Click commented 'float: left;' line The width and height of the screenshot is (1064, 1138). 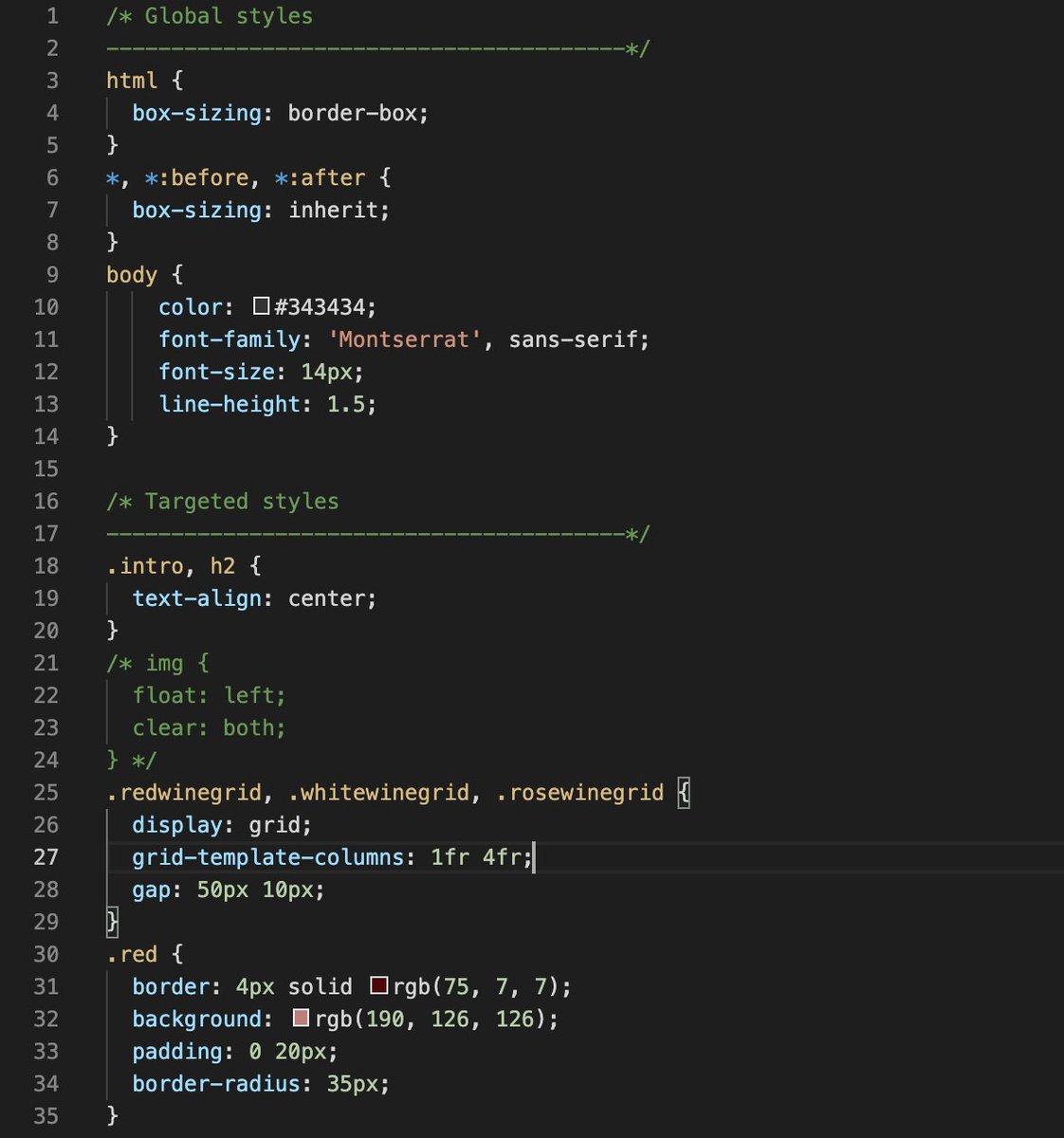[x=210, y=695]
